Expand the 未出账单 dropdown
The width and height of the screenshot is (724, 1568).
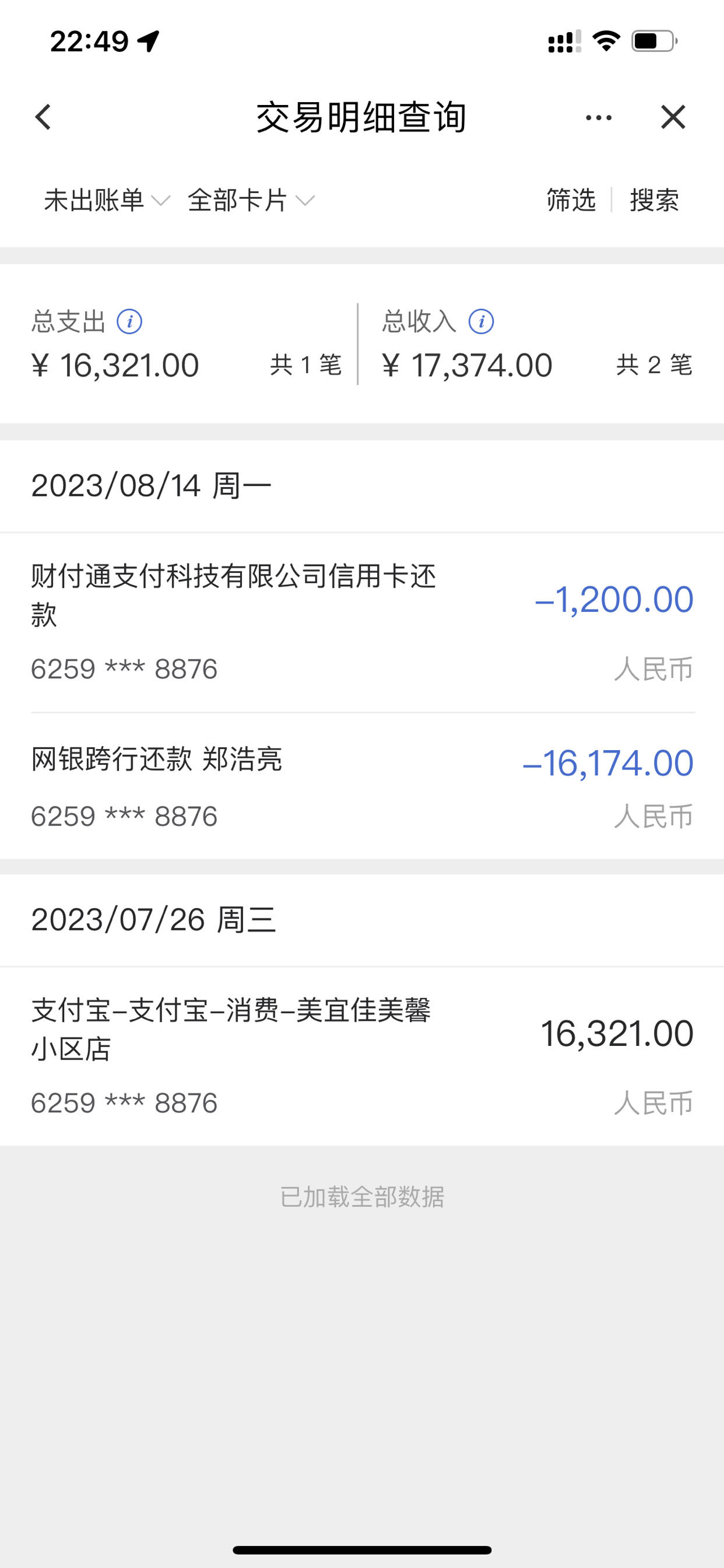pyautogui.click(x=107, y=200)
